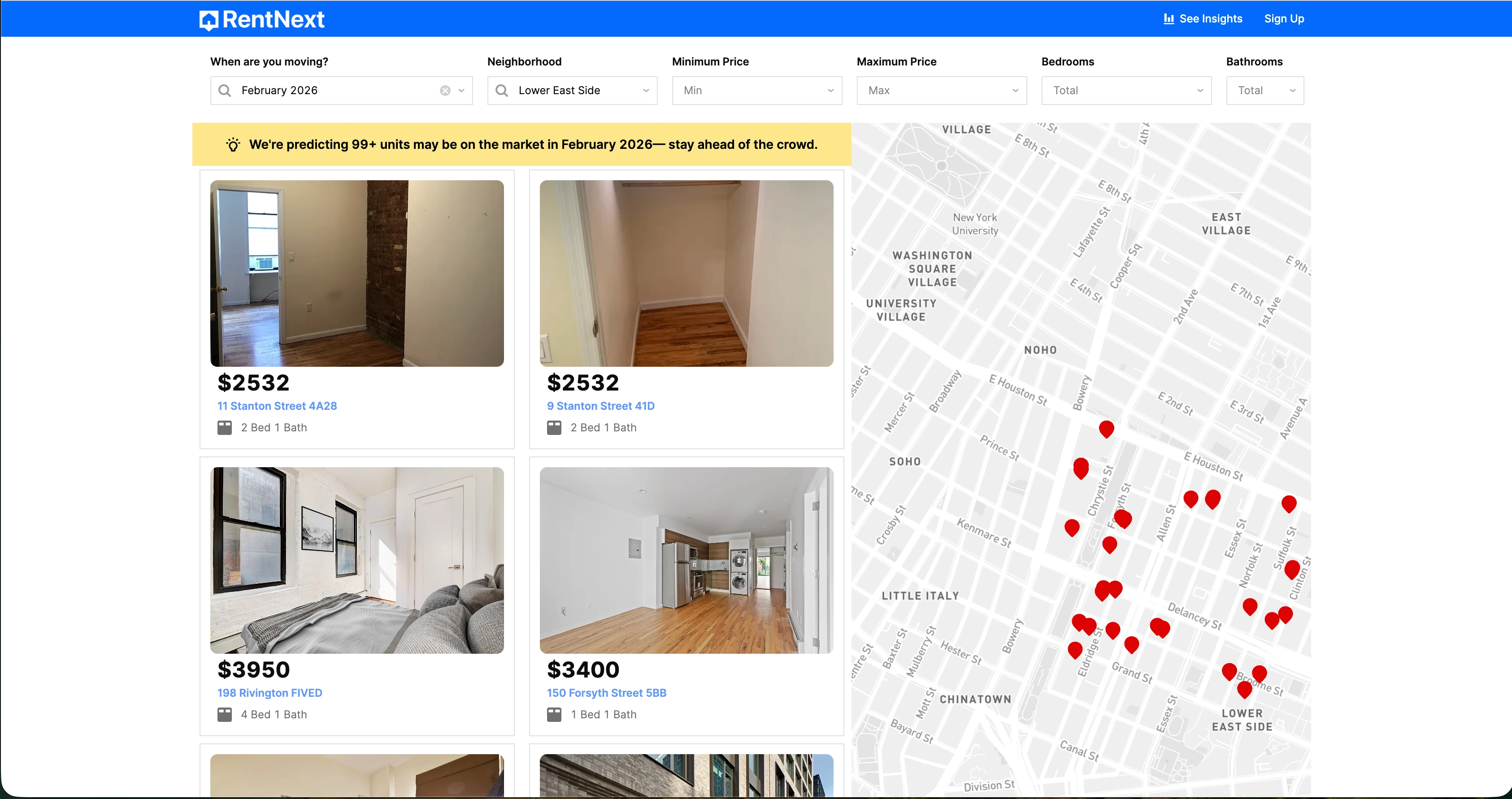Expand the Bathrooms Total dropdown
The width and height of the screenshot is (1512, 799).
click(x=1264, y=91)
